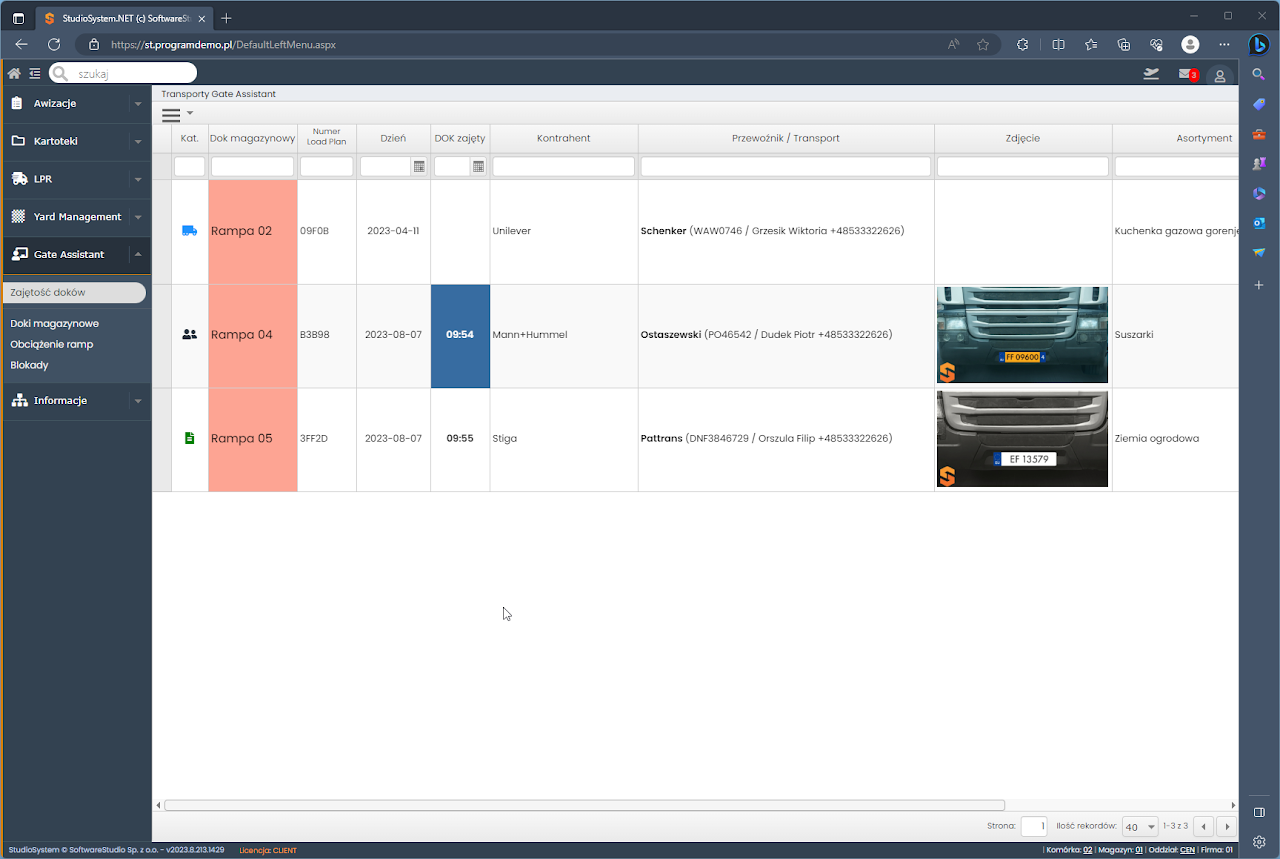The width and height of the screenshot is (1280, 859).
Task: Open the hamburger grid menu dropdown
Action: click(176, 114)
